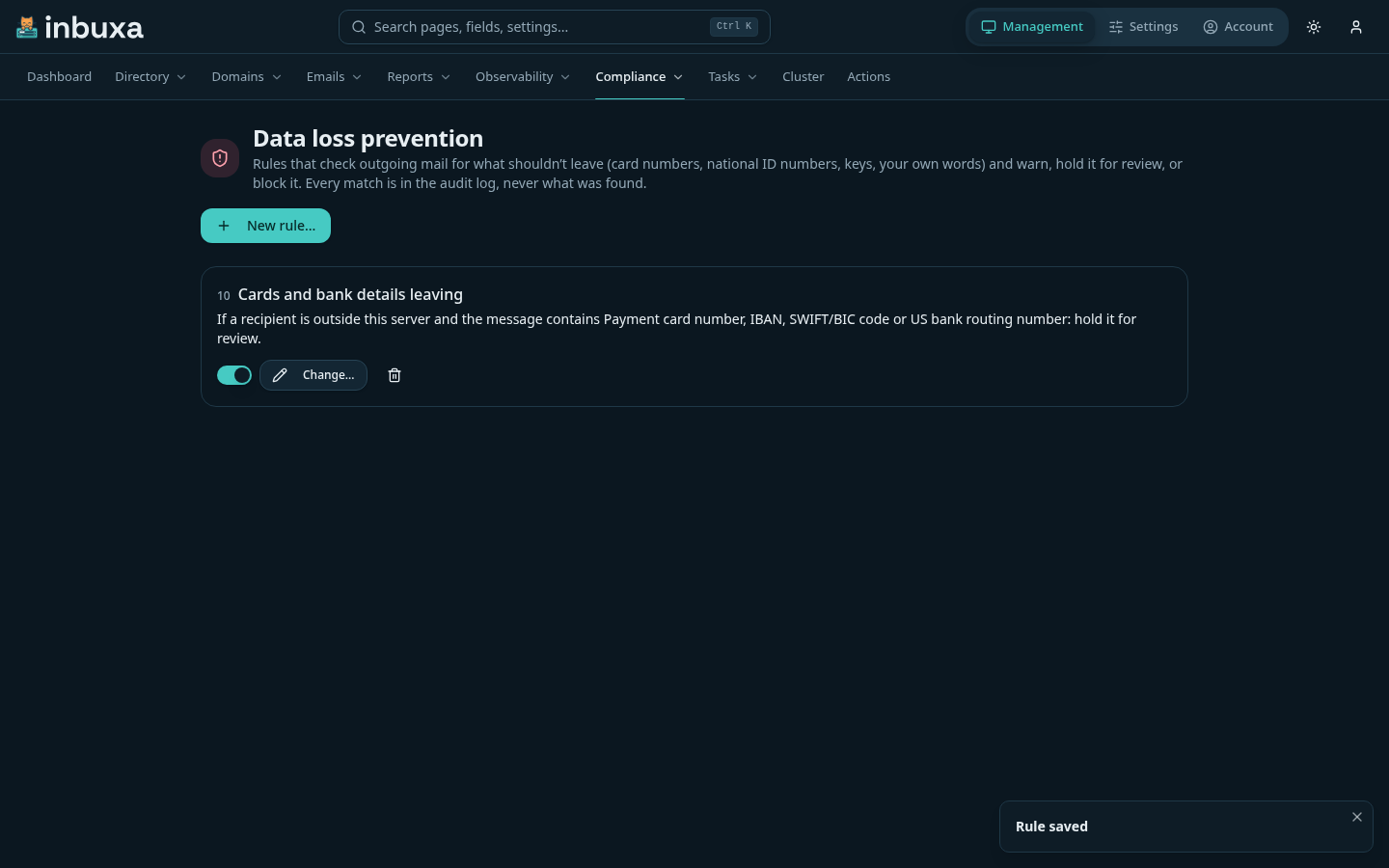Go to the Dashboard tab
This screenshot has height=868, width=1389.
[60, 77]
